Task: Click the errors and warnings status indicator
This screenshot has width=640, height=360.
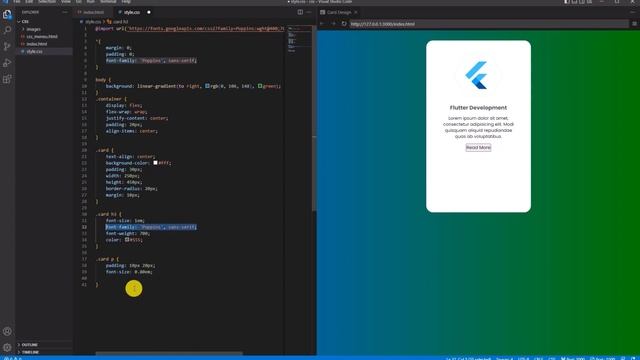Action: coord(12,358)
